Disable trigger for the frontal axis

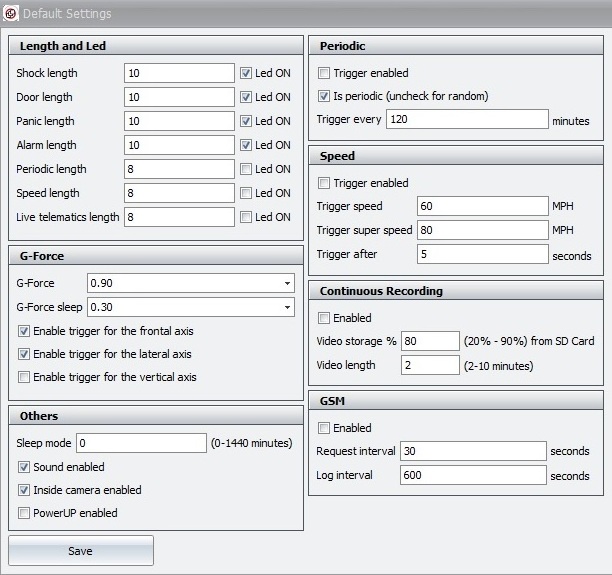(x=24, y=331)
